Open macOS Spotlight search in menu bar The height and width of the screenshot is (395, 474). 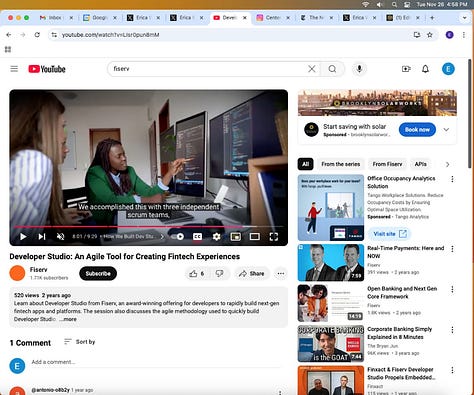click(394, 4)
